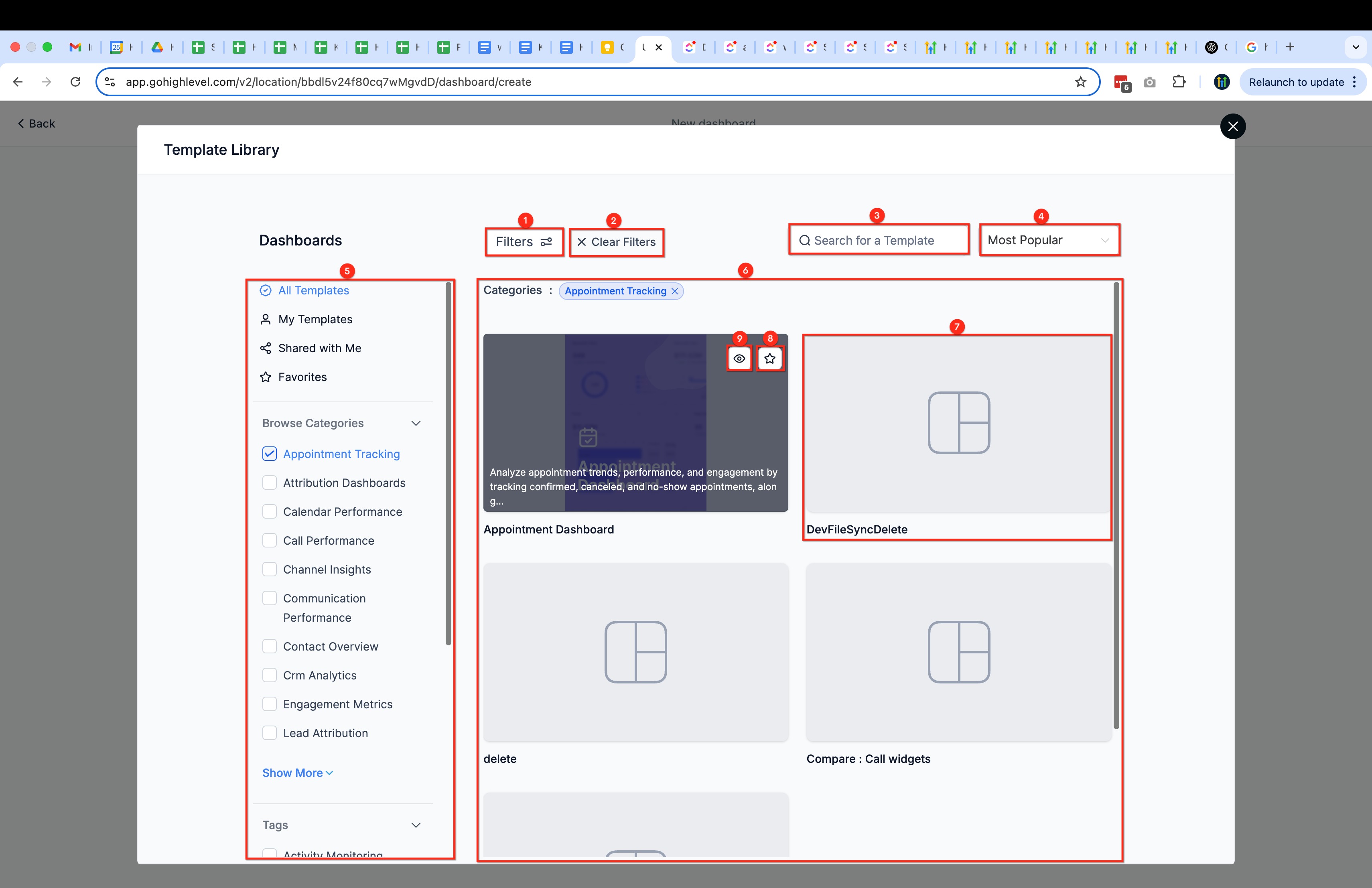Click the browser extensions puzzle icon
This screenshot has width=1372, height=888.
coord(1179,82)
